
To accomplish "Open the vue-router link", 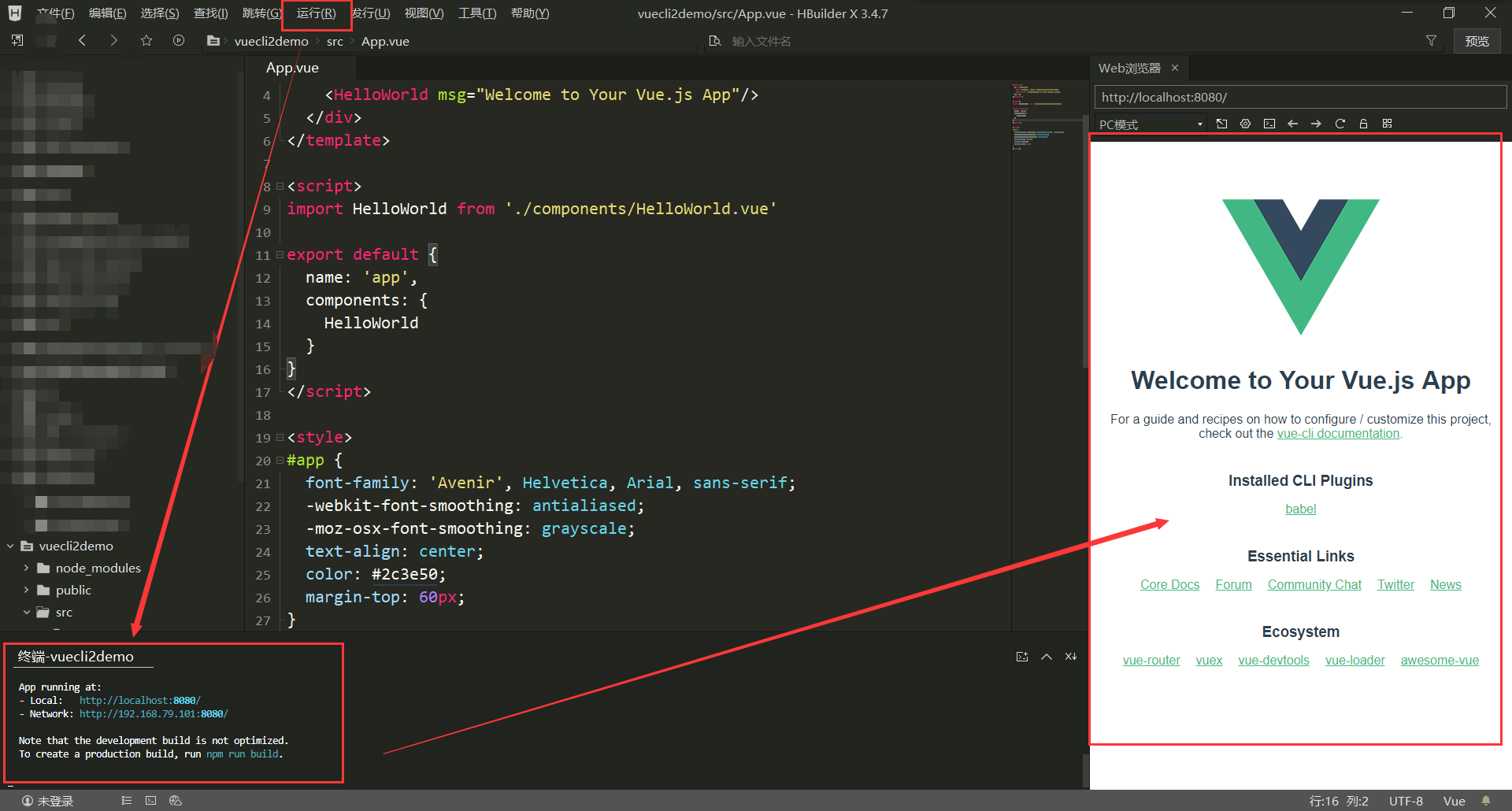I will point(1151,661).
